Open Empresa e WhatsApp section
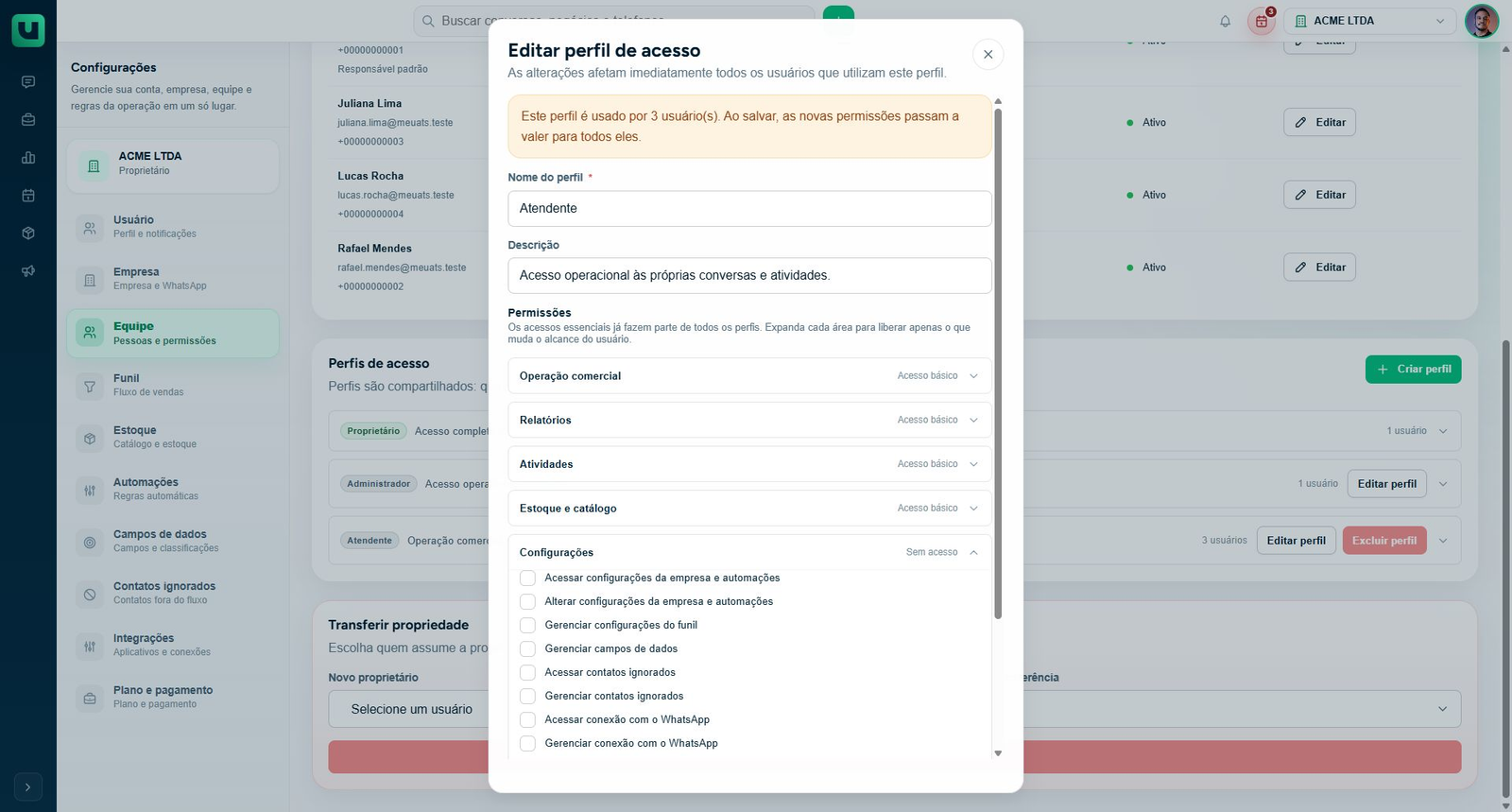The width and height of the screenshot is (1512, 812). [173, 279]
